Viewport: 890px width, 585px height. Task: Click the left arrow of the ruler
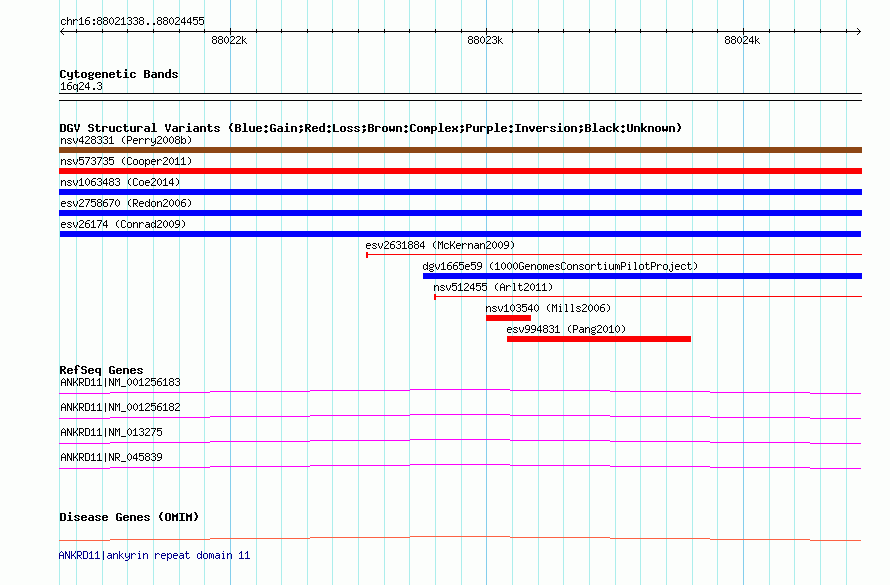pos(62,32)
